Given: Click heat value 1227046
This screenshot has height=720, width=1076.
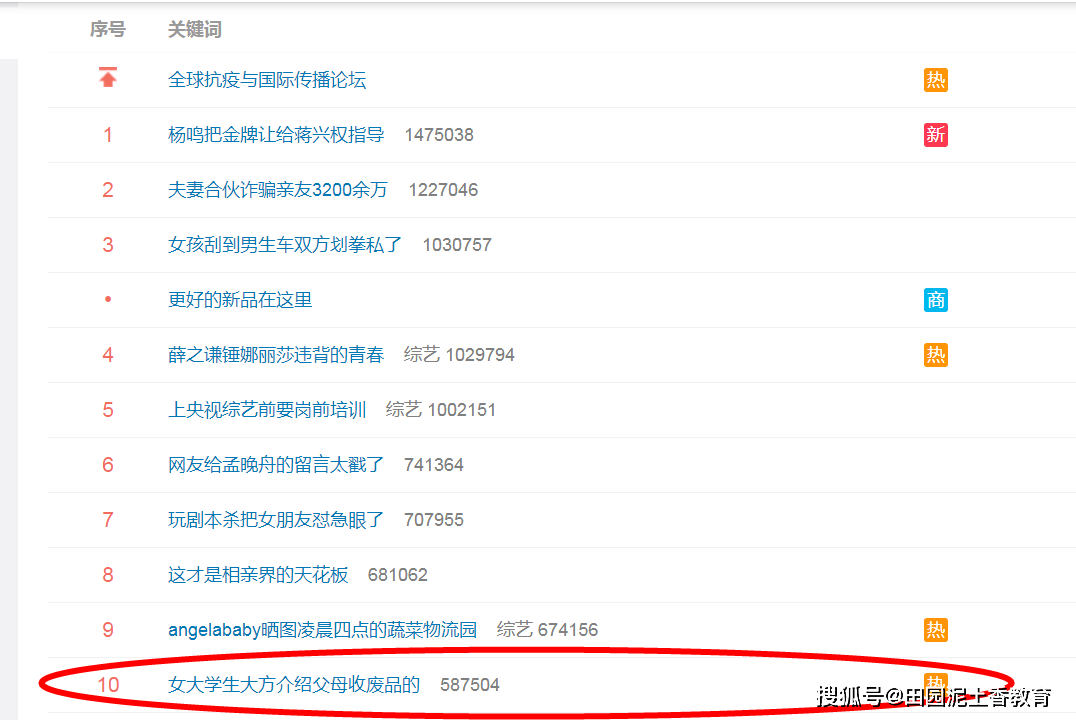Looking at the screenshot, I should [443, 190].
